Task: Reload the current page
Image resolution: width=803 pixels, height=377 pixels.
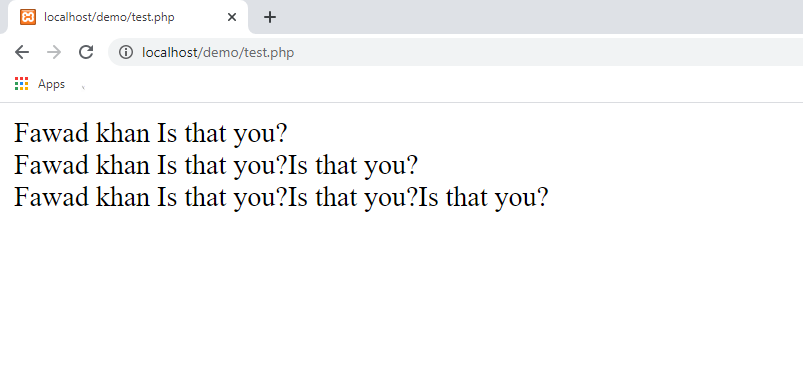Action: [x=86, y=52]
